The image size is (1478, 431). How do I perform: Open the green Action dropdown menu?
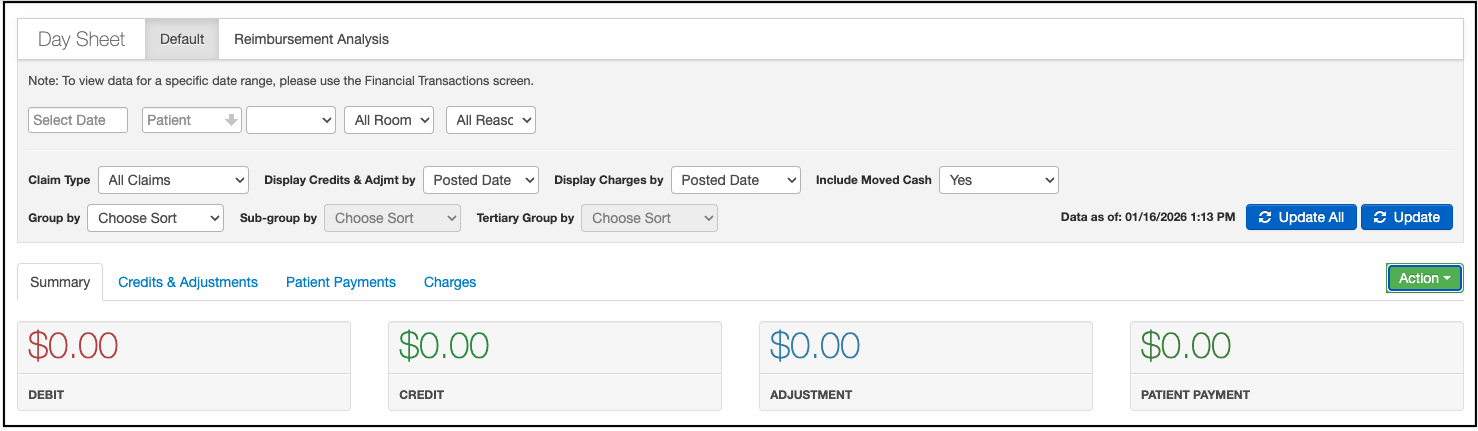pyautogui.click(x=1424, y=279)
